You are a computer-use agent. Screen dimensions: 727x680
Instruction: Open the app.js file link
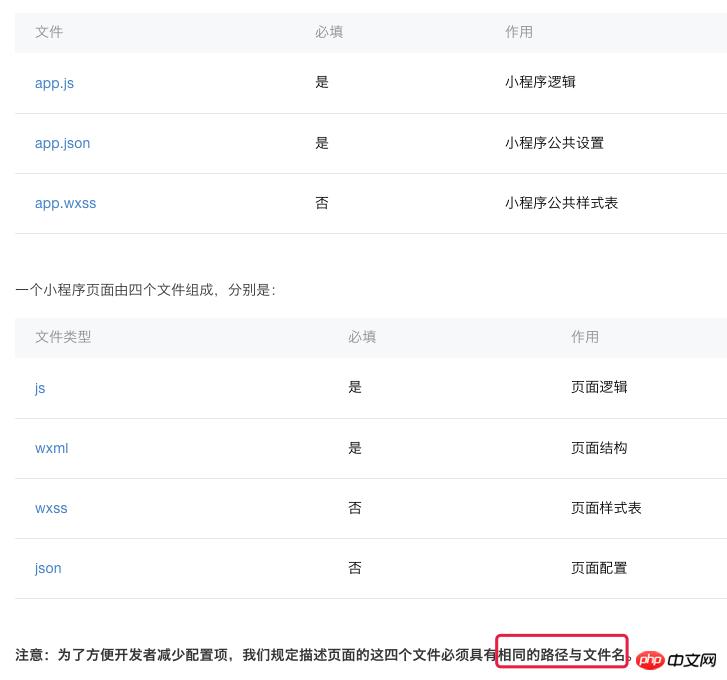pyautogui.click(x=54, y=83)
